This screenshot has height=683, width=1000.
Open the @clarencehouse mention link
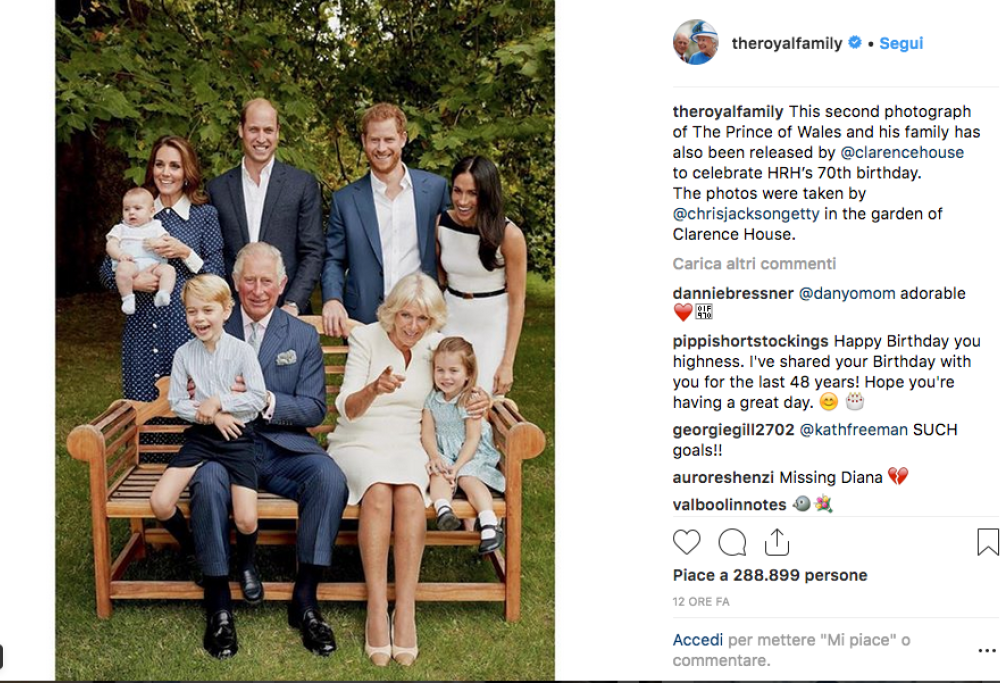902,152
